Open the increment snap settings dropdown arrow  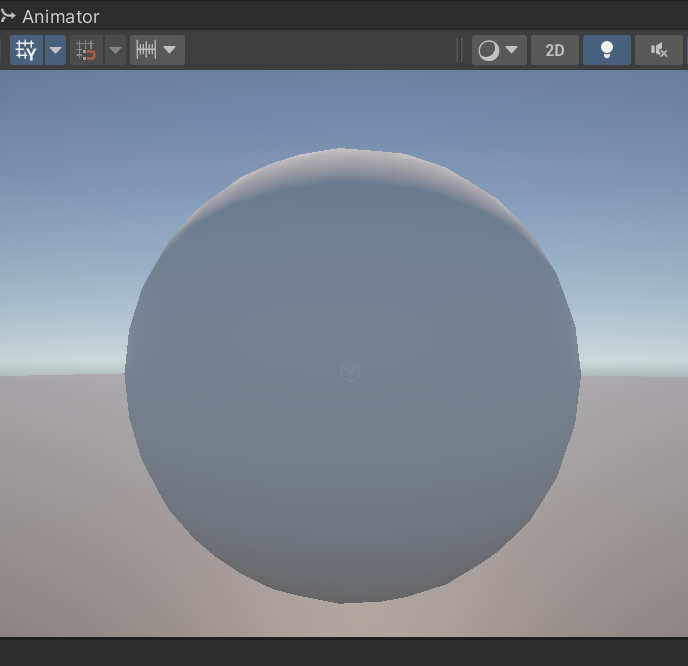[x=170, y=50]
